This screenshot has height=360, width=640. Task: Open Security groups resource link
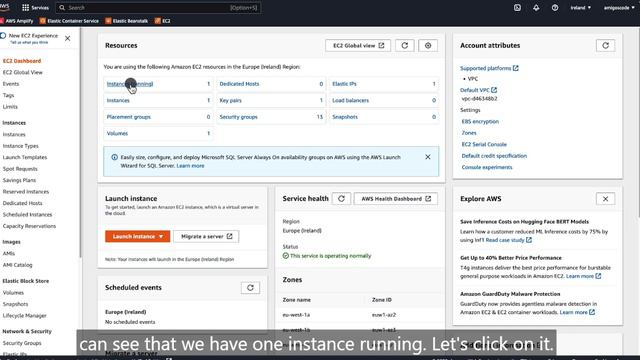[238, 117]
